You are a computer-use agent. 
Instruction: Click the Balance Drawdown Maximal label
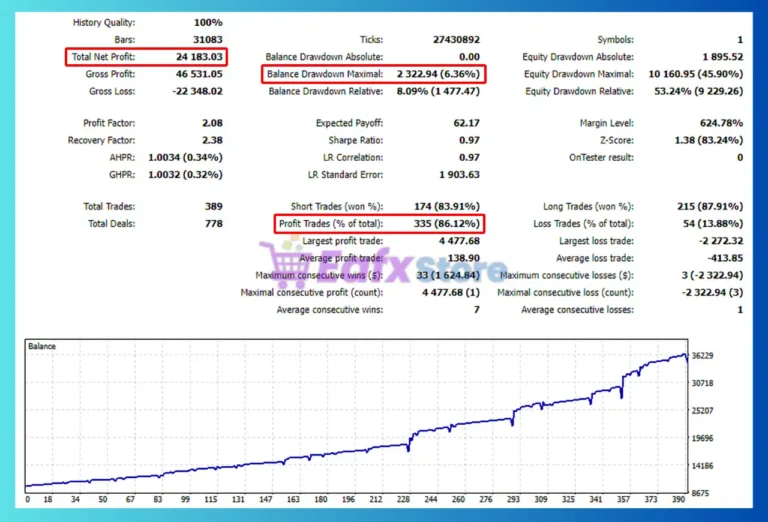(x=325, y=74)
